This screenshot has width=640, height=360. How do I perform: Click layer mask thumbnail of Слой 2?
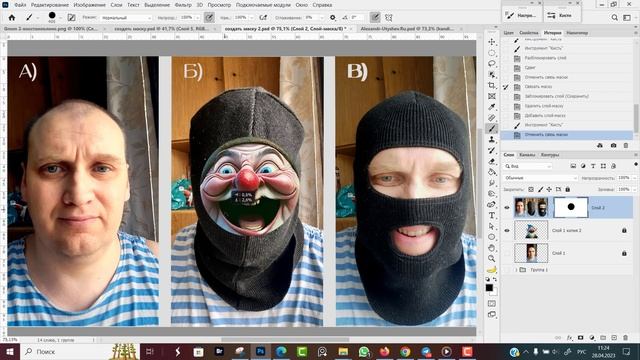point(571,207)
